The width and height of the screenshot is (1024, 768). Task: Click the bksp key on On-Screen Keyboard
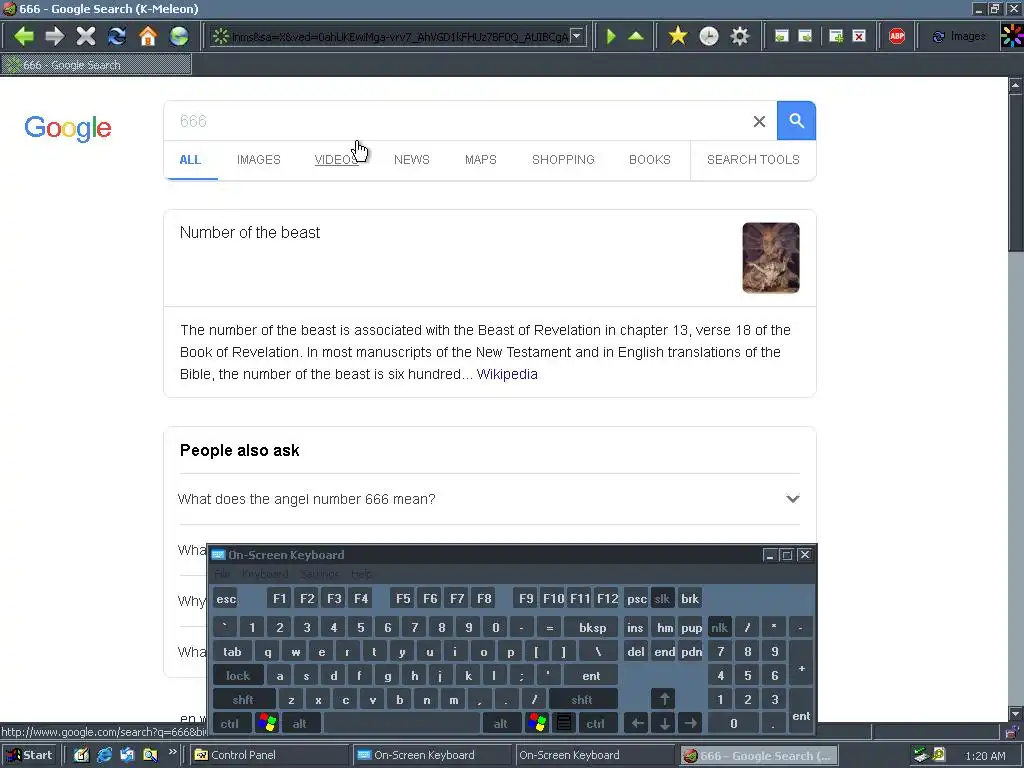592,628
